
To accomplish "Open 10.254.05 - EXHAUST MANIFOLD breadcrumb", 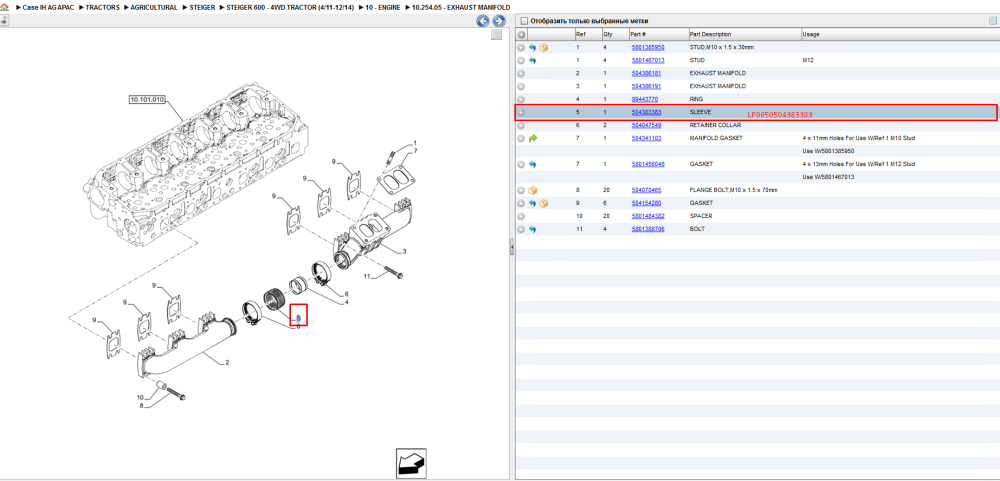I will point(461,7).
